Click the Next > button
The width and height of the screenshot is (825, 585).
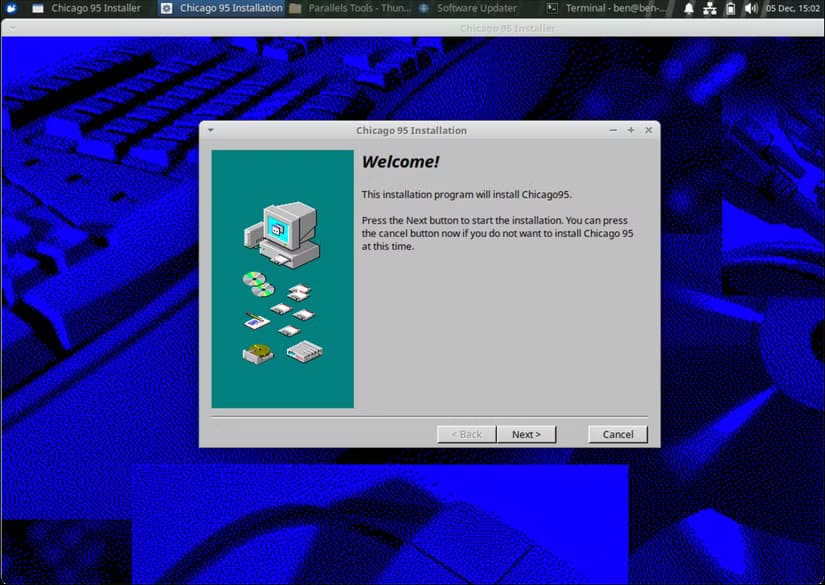click(526, 435)
